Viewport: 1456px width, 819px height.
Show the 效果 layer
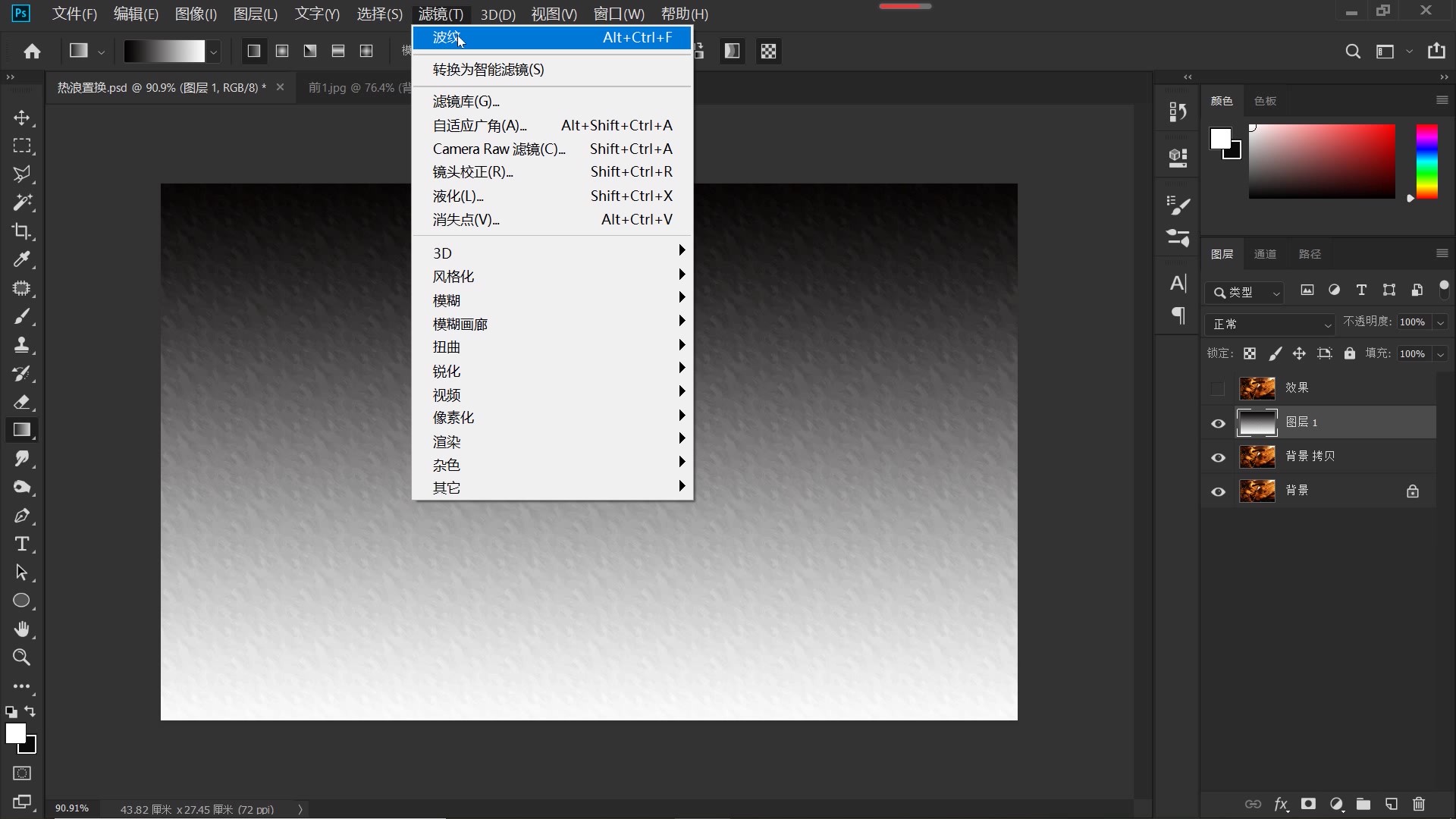tap(1218, 389)
